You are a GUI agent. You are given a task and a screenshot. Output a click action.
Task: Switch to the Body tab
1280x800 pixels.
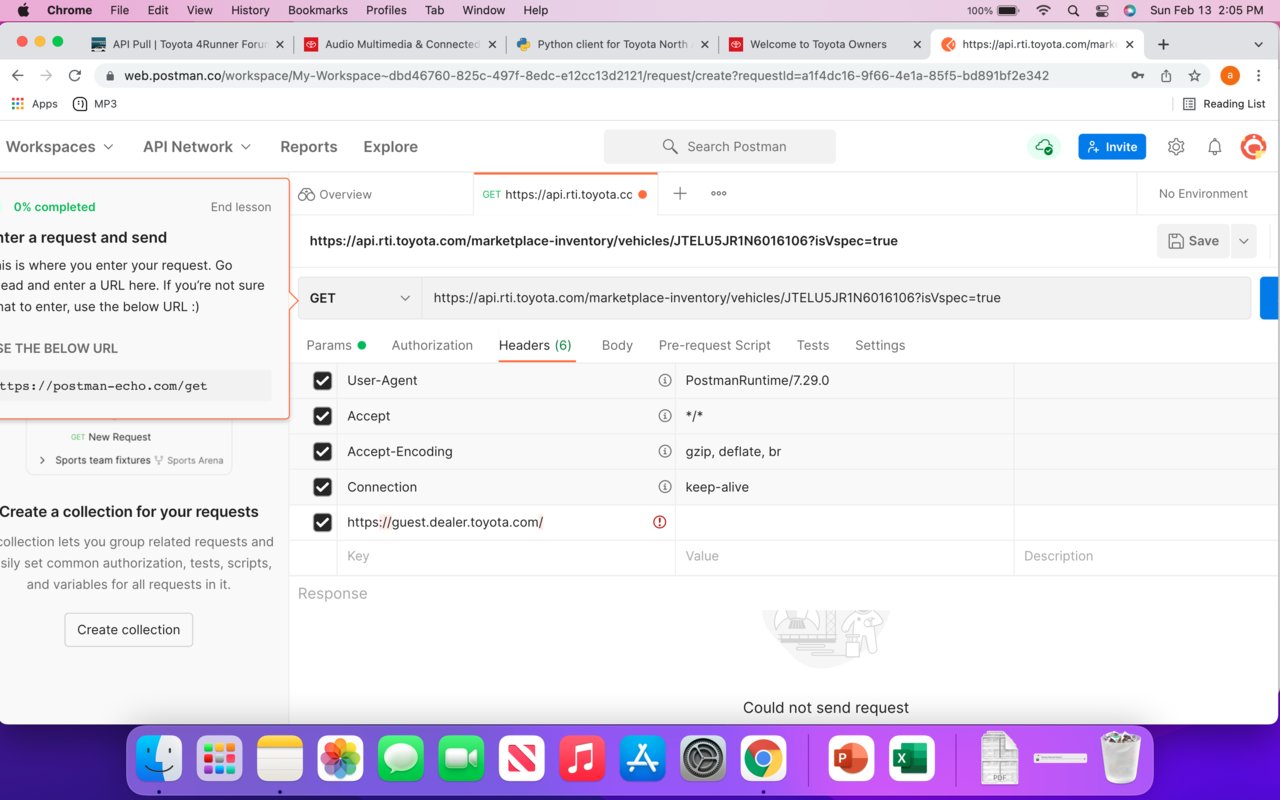click(617, 345)
